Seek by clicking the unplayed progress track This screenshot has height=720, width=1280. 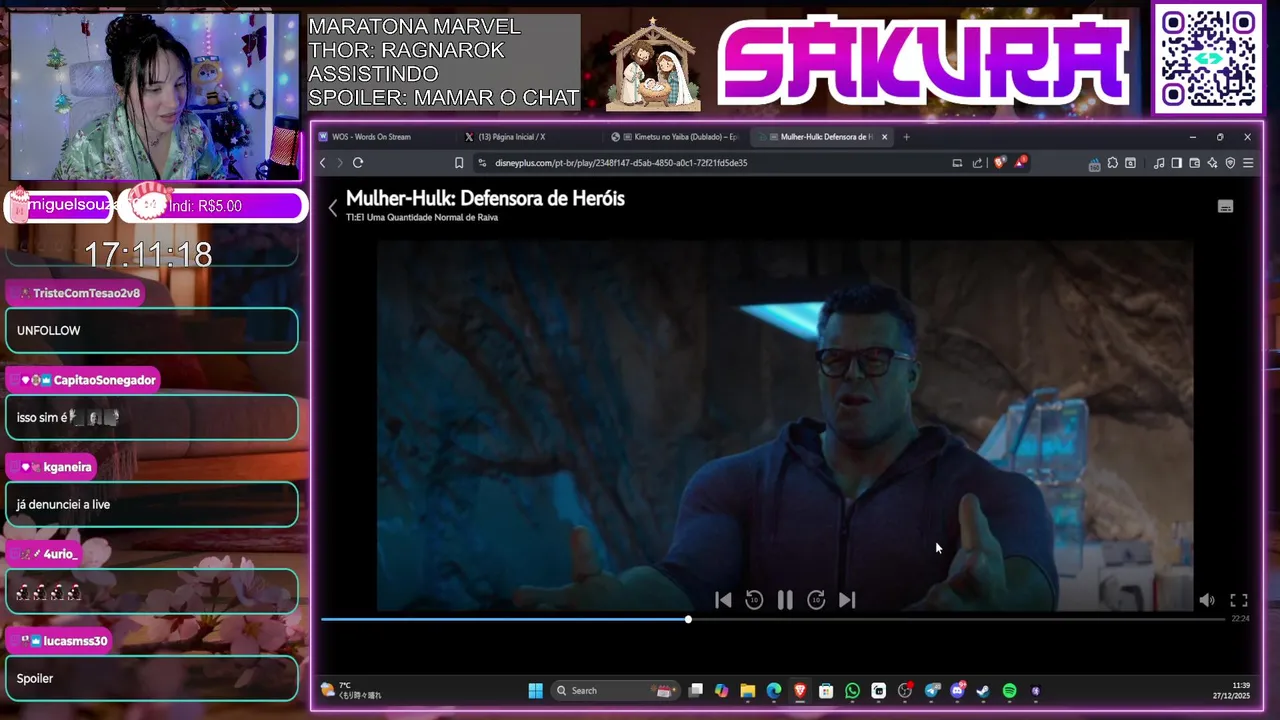point(958,620)
